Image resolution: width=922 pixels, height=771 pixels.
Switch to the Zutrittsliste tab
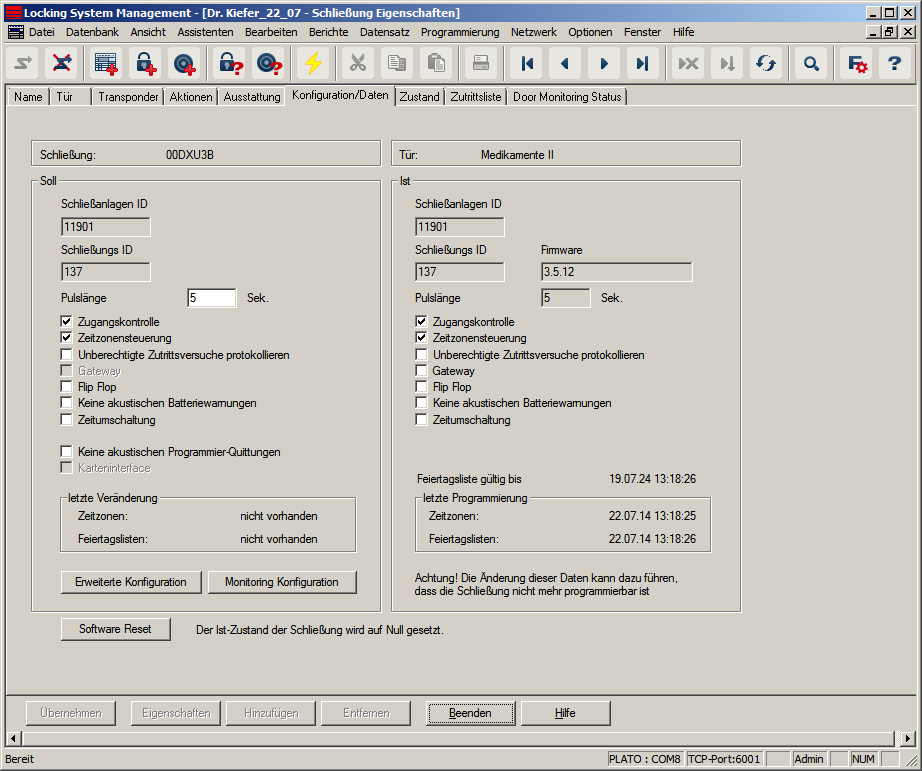476,97
